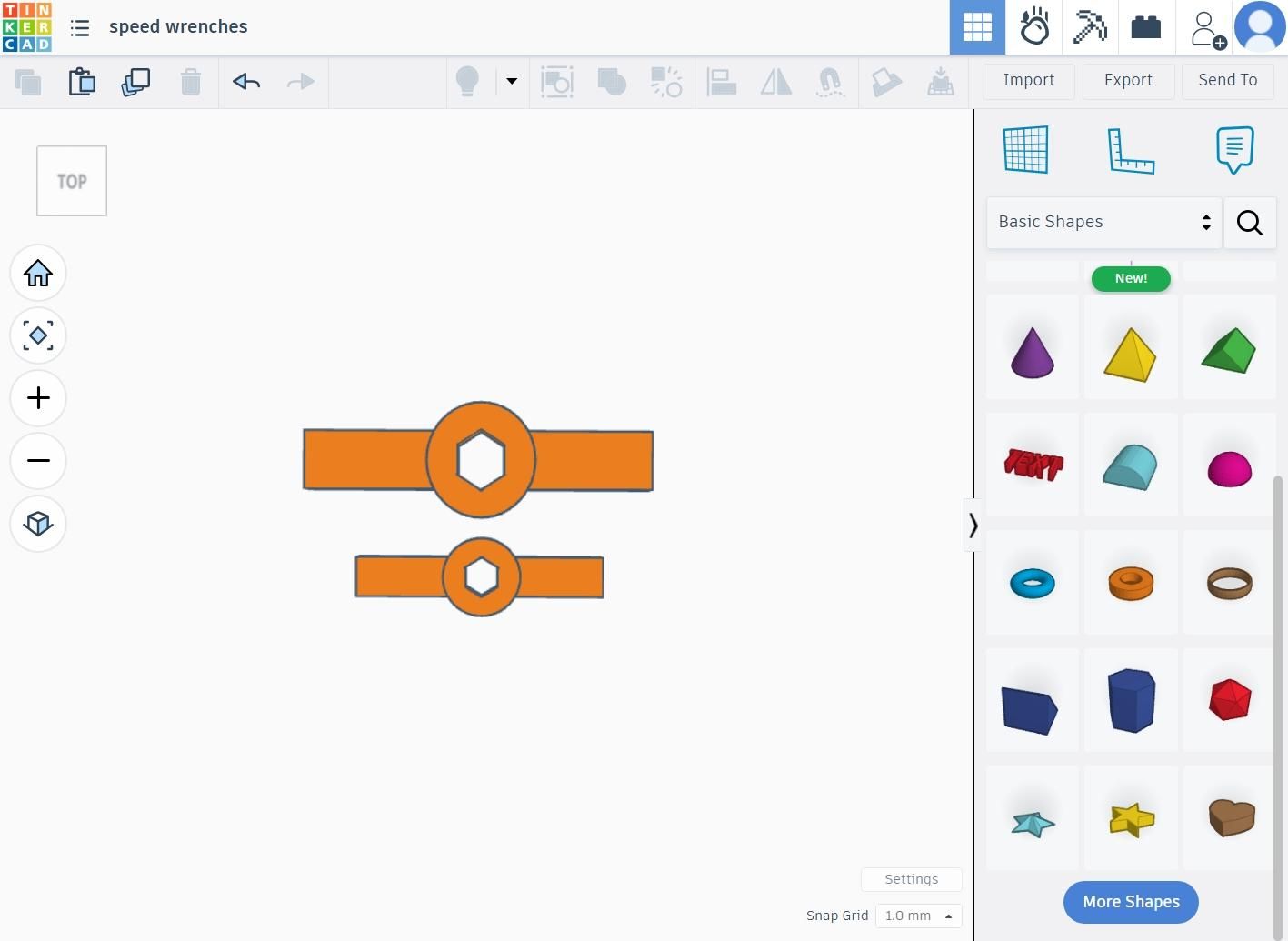Click the Align tool icon
Screen dimensions: 1288x941
tap(722, 82)
